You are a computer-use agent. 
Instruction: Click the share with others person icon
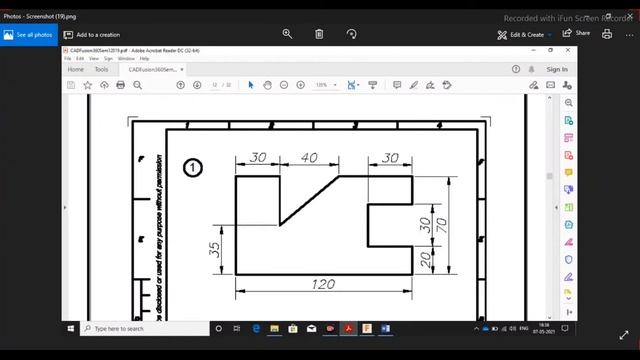click(x=567, y=85)
